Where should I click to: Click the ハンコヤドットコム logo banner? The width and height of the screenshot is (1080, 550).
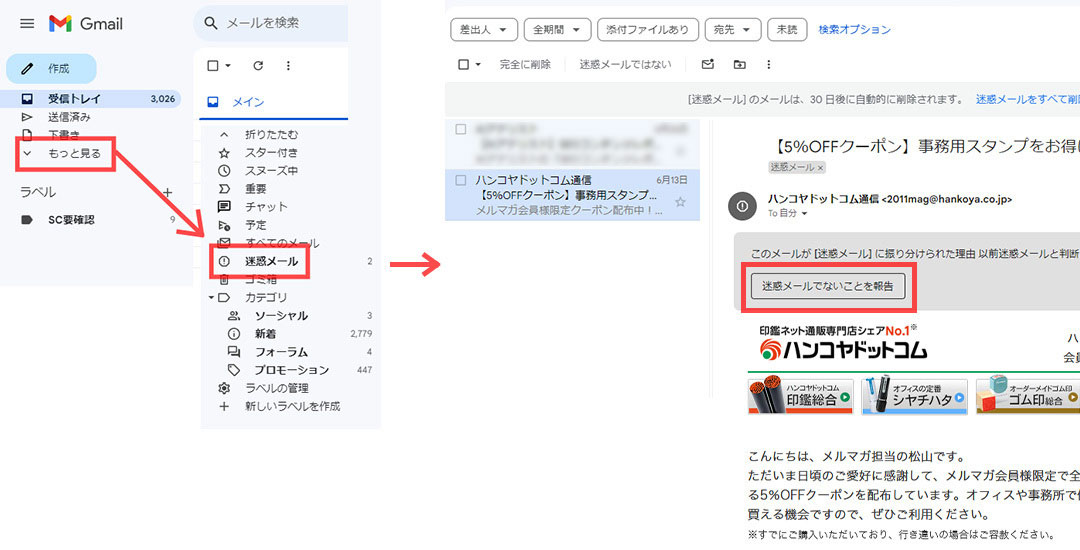(x=844, y=344)
